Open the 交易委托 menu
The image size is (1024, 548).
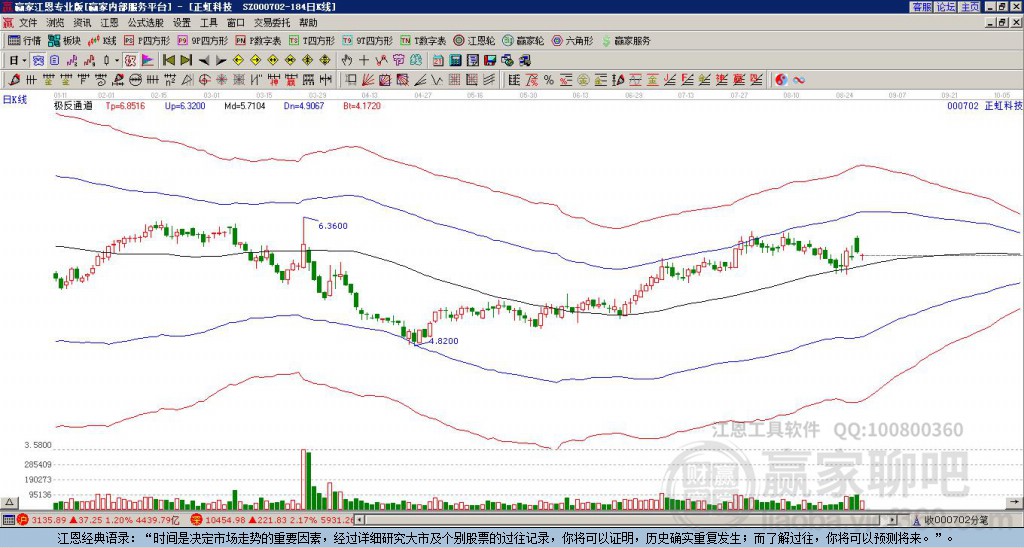click(272, 23)
